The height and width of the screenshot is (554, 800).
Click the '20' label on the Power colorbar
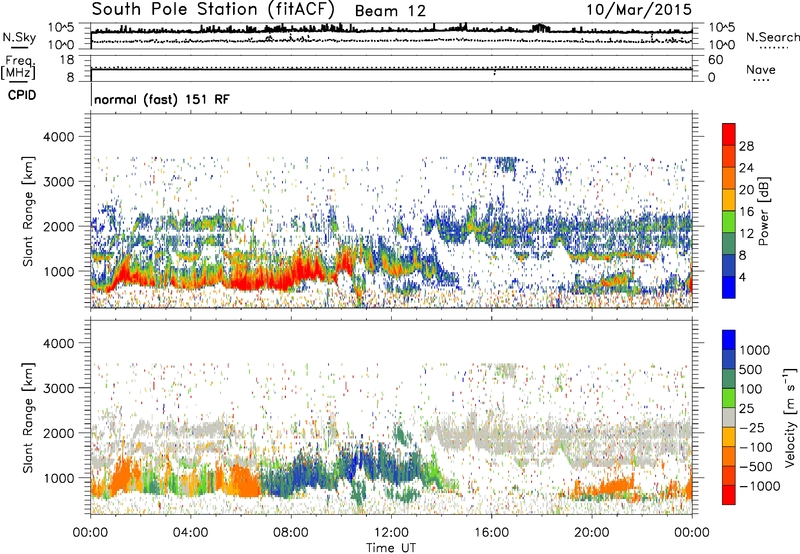(x=746, y=190)
